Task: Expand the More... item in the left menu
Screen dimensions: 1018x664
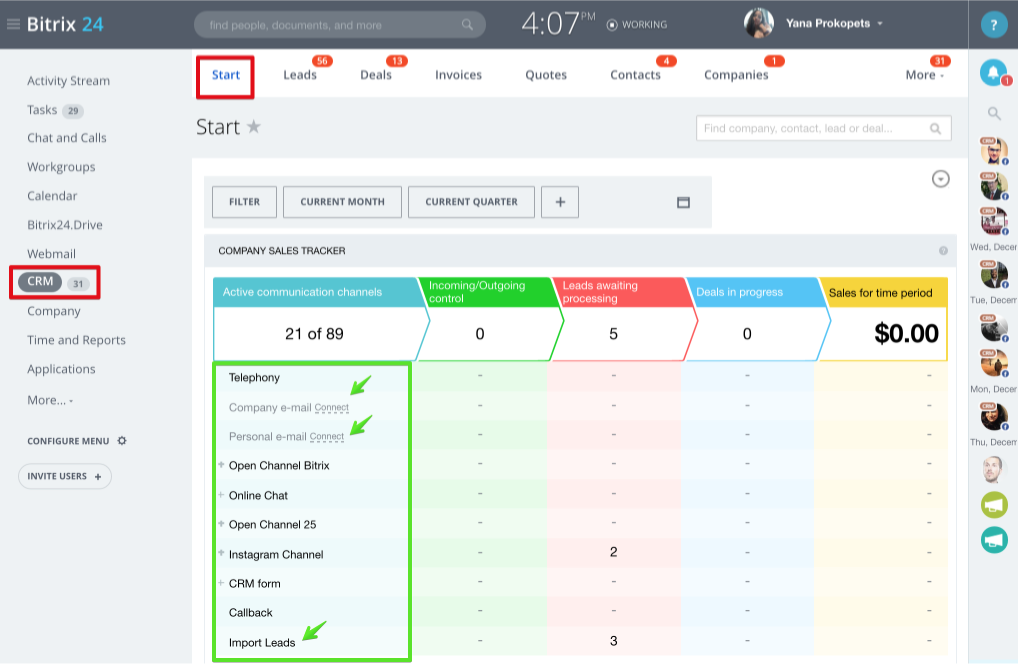Action: click(x=50, y=400)
